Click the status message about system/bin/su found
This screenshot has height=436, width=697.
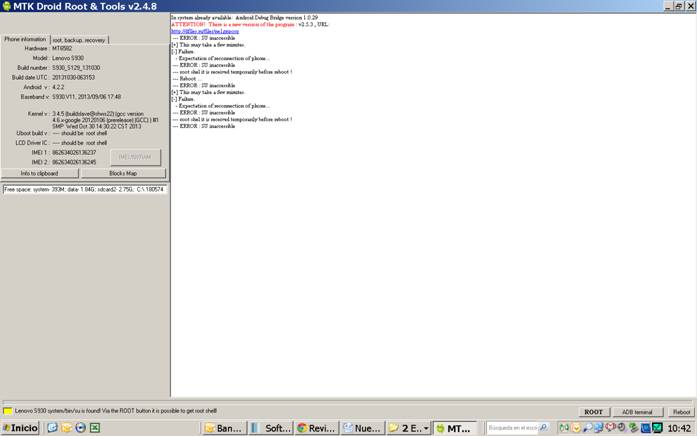116,411
